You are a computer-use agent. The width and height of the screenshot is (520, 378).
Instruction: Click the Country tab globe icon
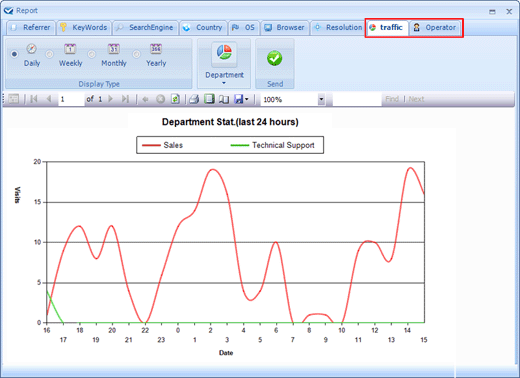click(x=187, y=28)
